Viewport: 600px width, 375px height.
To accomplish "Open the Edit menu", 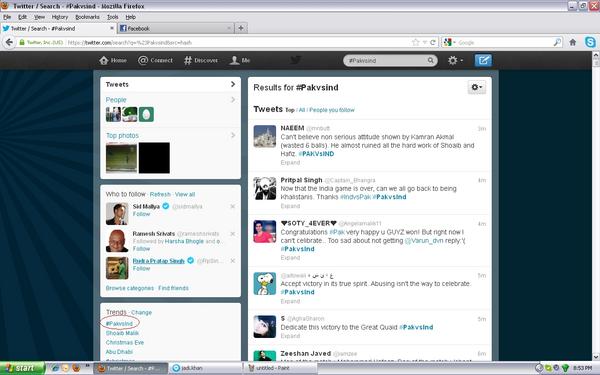I will click(23, 17).
